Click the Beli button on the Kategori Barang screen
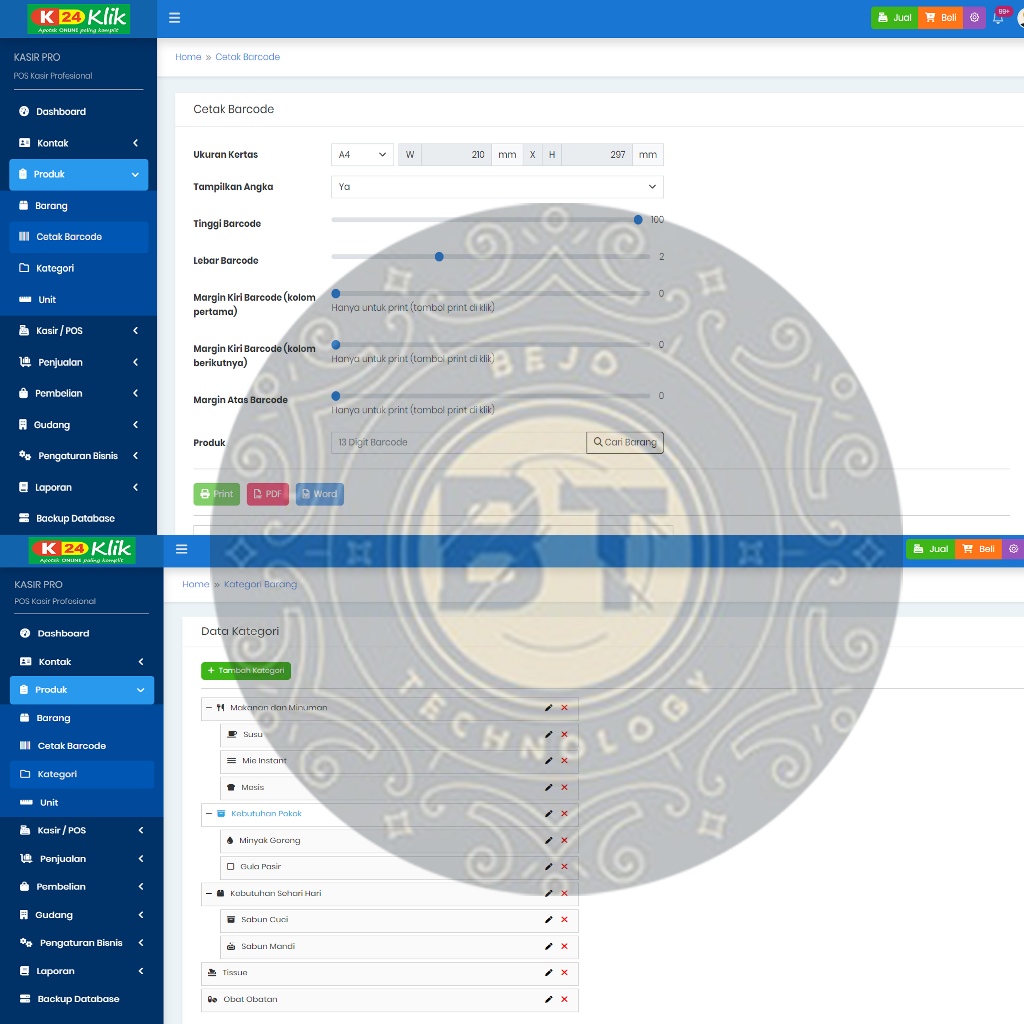The width and height of the screenshot is (1024, 1024). tap(979, 549)
